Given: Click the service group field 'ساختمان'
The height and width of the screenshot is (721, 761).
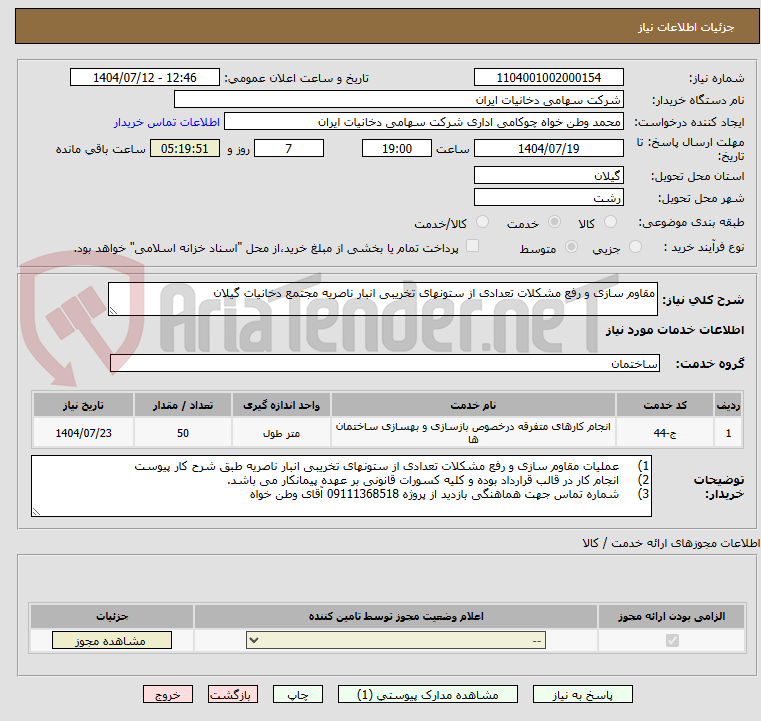Looking at the screenshot, I should [385, 363].
